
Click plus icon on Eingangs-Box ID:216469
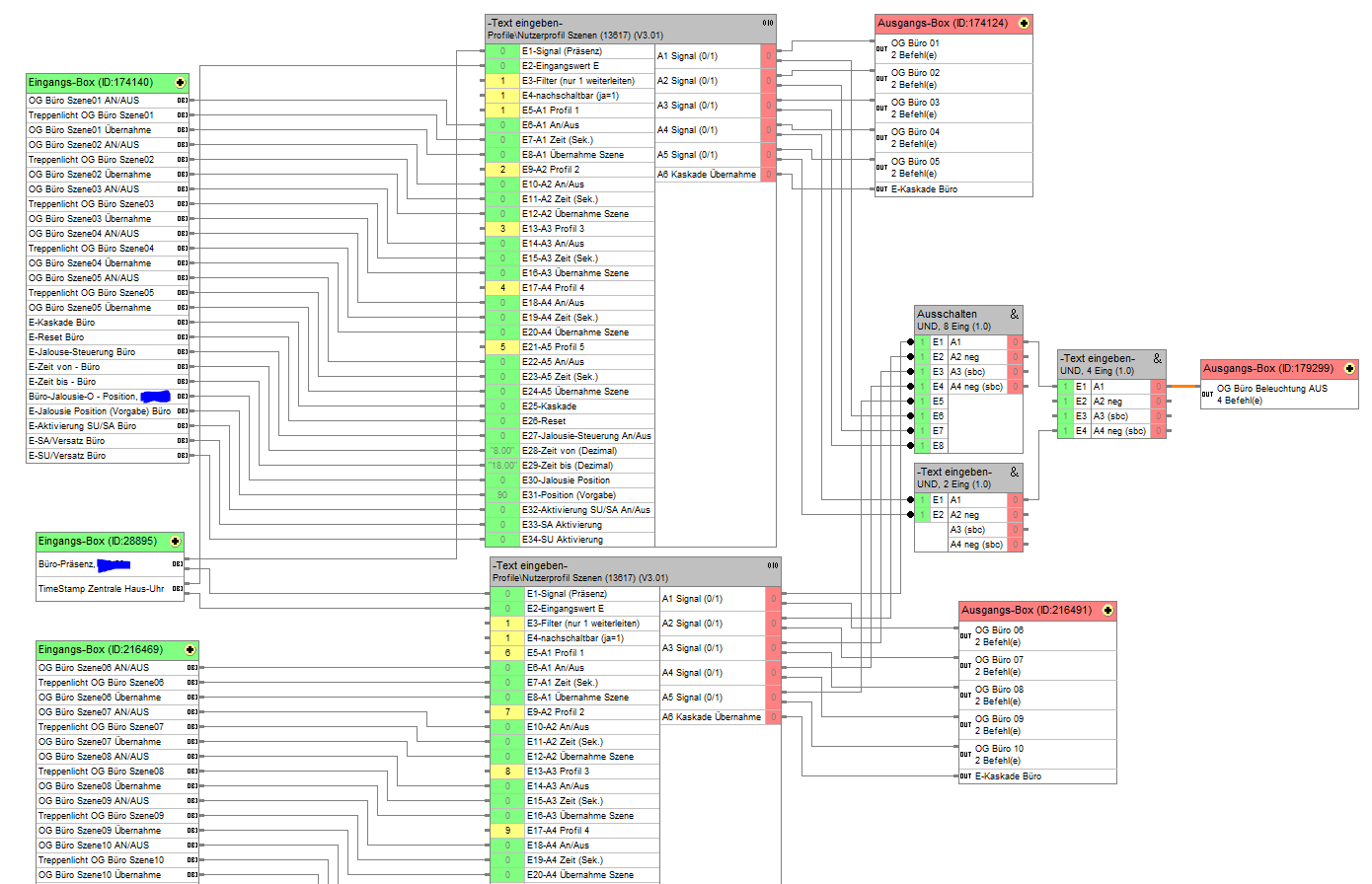coord(190,650)
